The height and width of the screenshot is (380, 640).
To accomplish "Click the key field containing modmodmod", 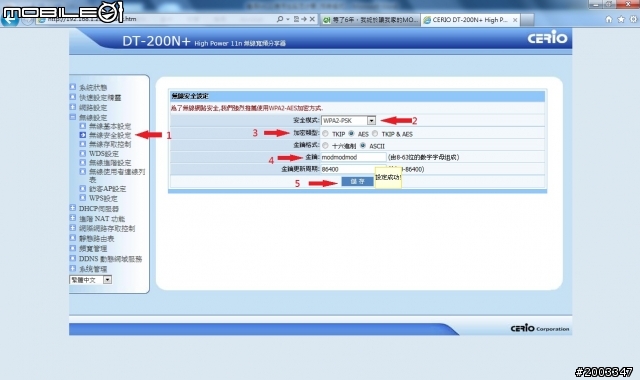I will pyautogui.click(x=353, y=157).
